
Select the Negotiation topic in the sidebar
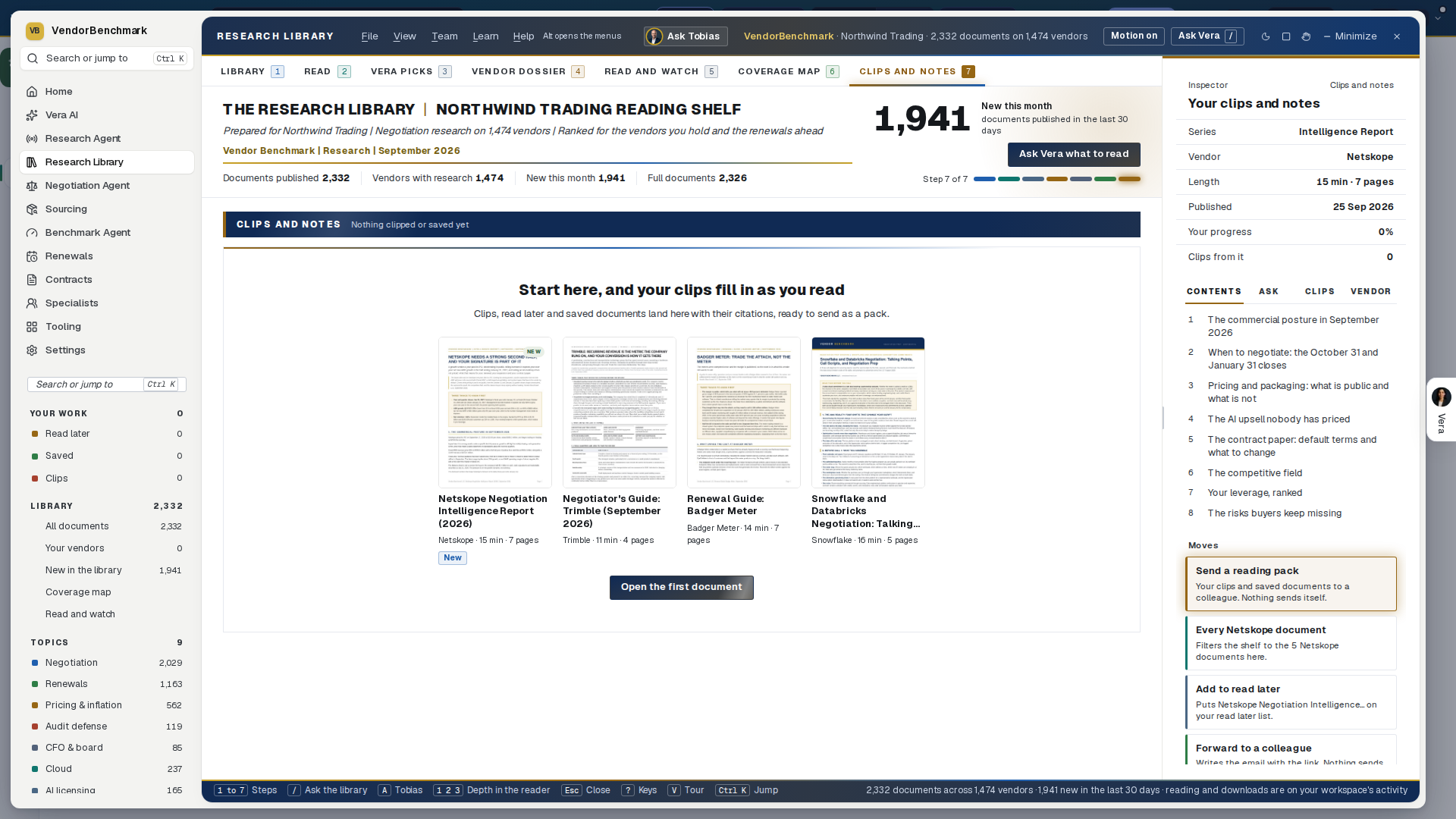106,663
